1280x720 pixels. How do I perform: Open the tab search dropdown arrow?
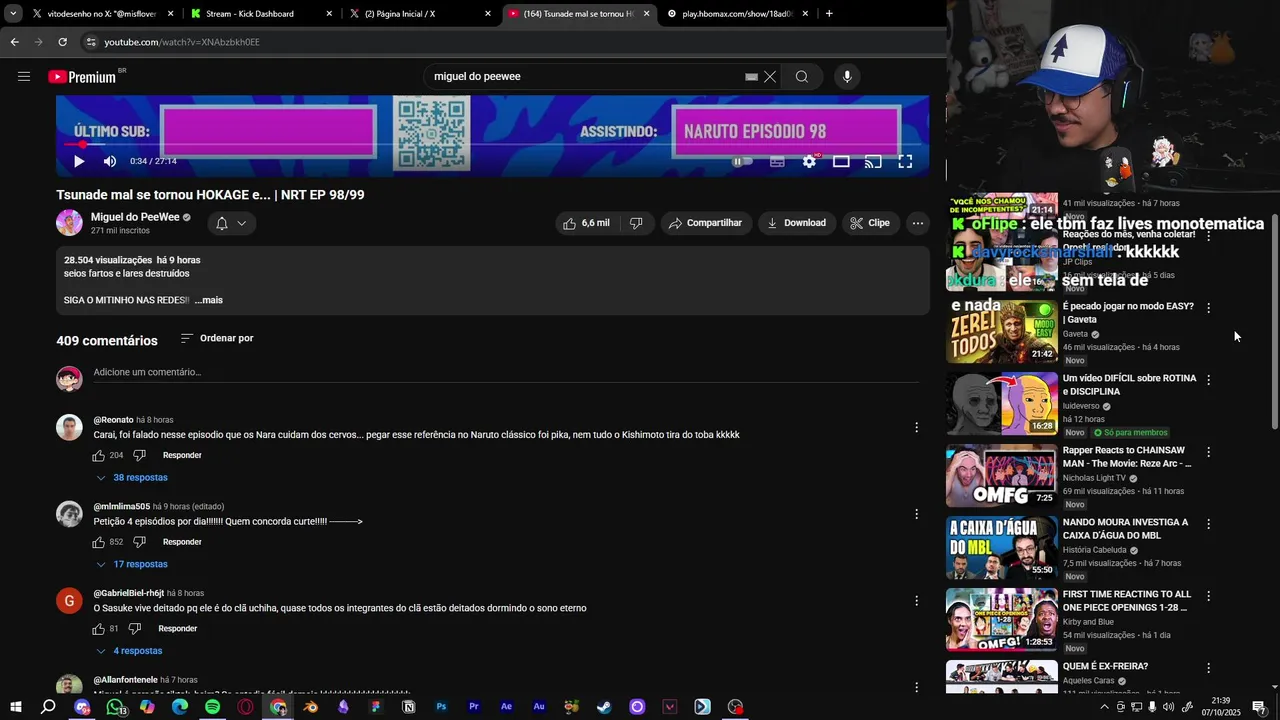(x=13, y=14)
